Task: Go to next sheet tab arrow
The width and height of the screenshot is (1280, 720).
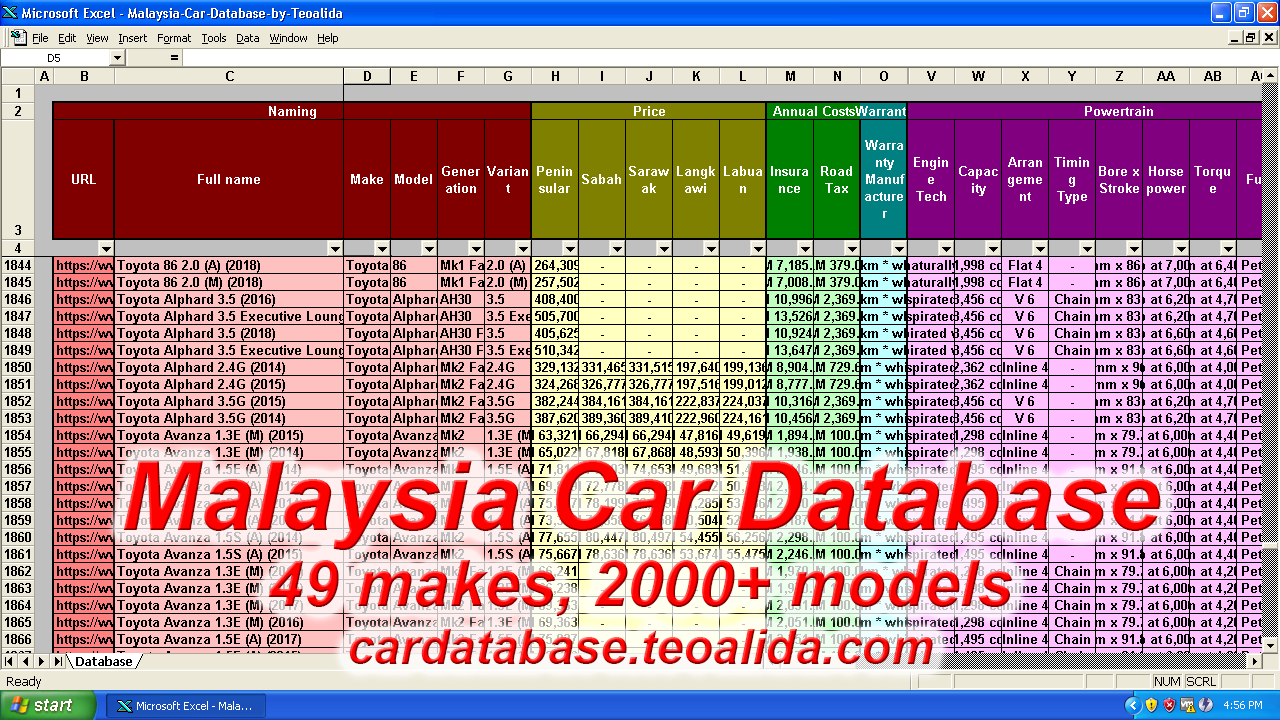Action: (40, 661)
